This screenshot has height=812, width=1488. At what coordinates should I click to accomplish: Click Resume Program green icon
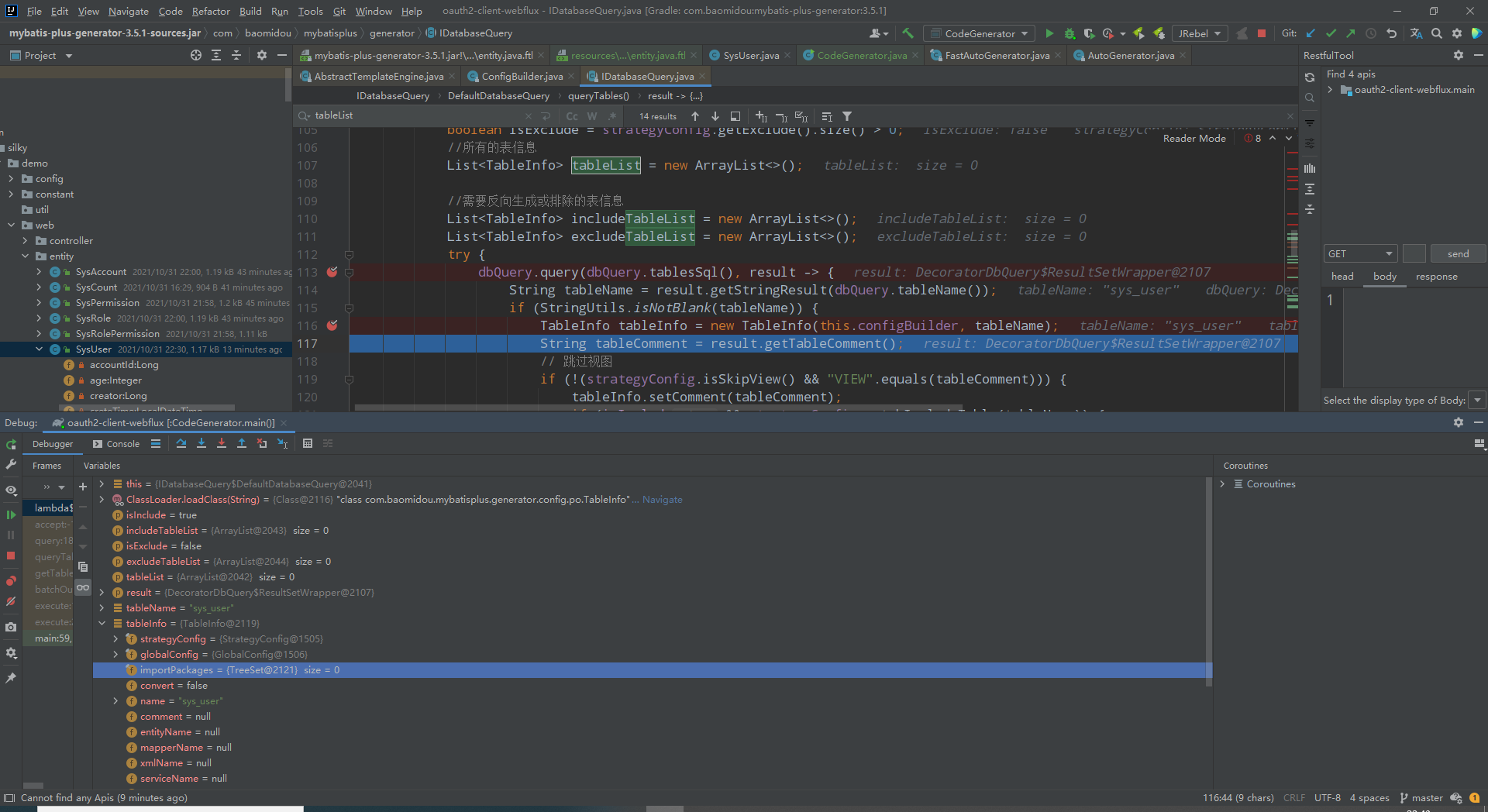11,514
